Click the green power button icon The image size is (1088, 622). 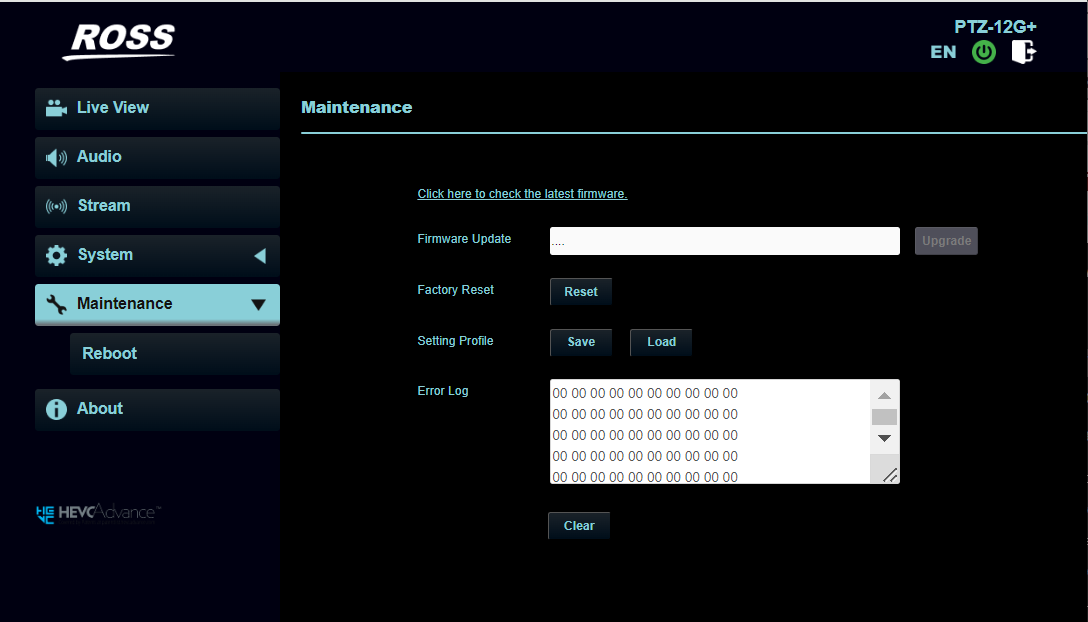pos(983,52)
